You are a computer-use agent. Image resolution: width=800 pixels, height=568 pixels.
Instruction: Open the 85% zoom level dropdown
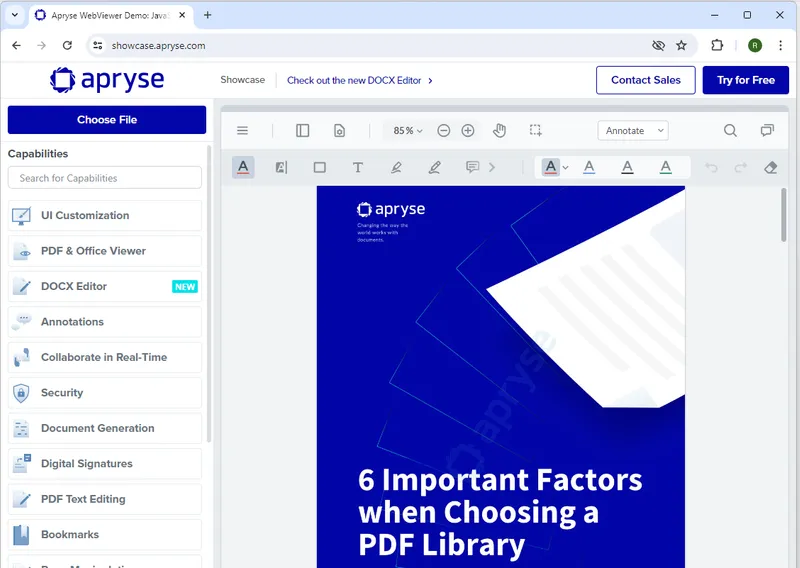tap(408, 131)
